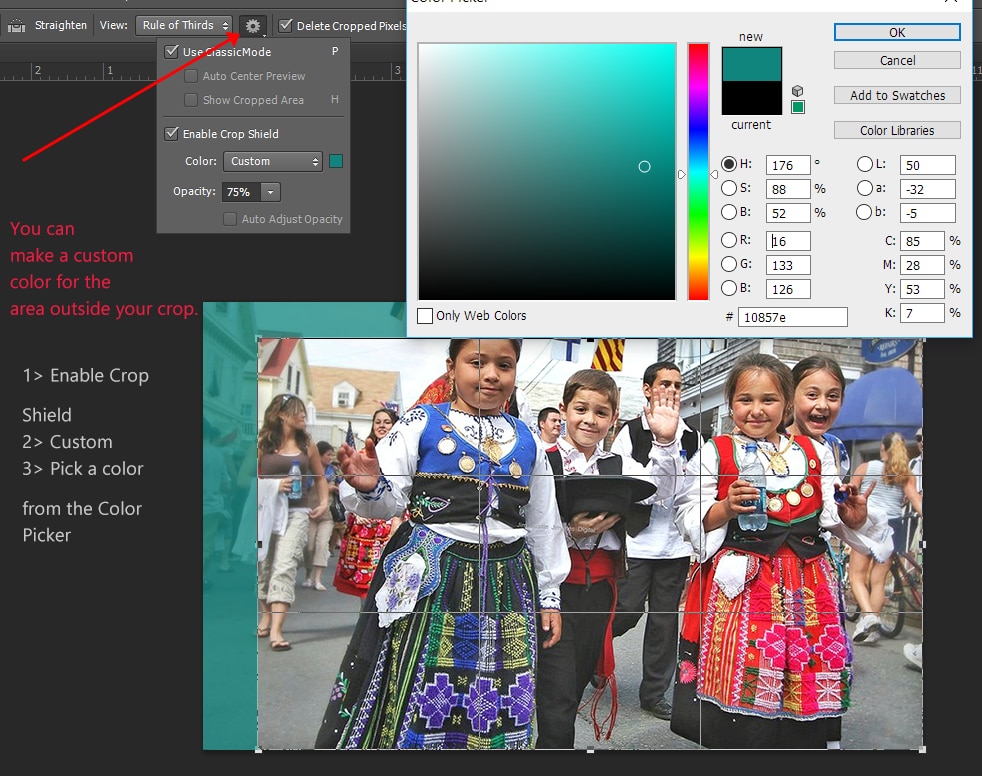Click the hex color code field
This screenshot has width=982, height=776.
(x=792, y=317)
